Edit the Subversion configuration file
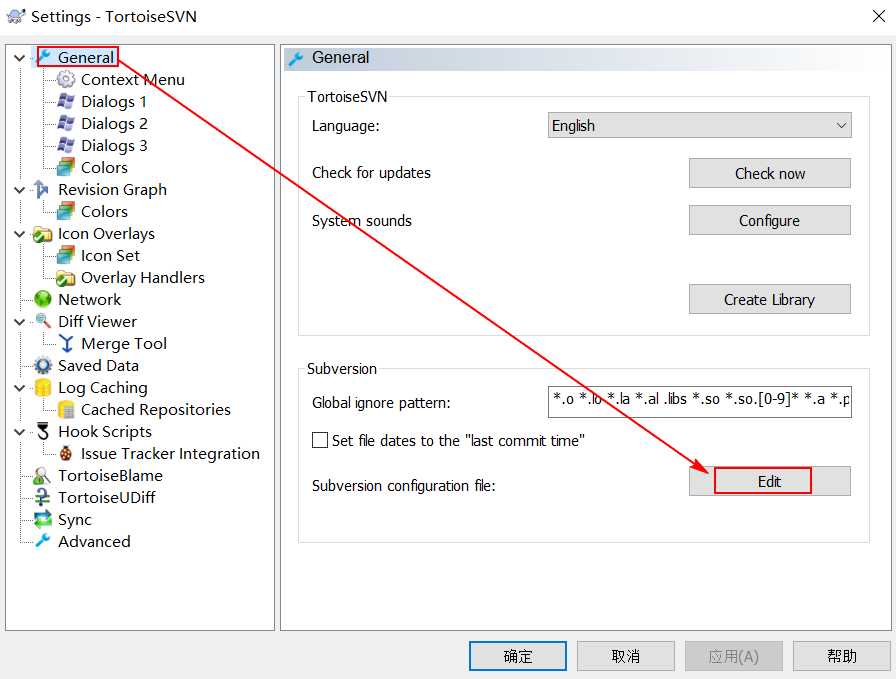This screenshot has height=679, width=896. tap(770, 481)
